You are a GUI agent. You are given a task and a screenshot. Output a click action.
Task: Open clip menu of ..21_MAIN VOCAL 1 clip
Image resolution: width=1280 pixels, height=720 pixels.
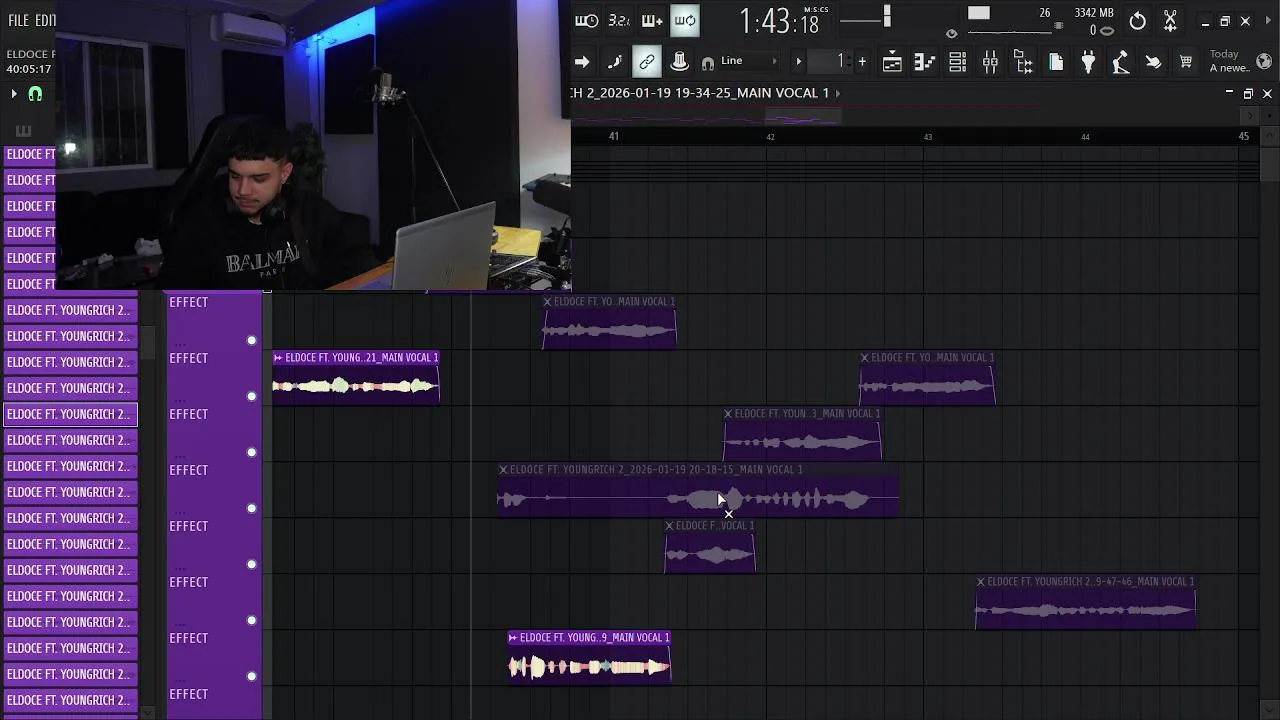click(x=278, y=357)
